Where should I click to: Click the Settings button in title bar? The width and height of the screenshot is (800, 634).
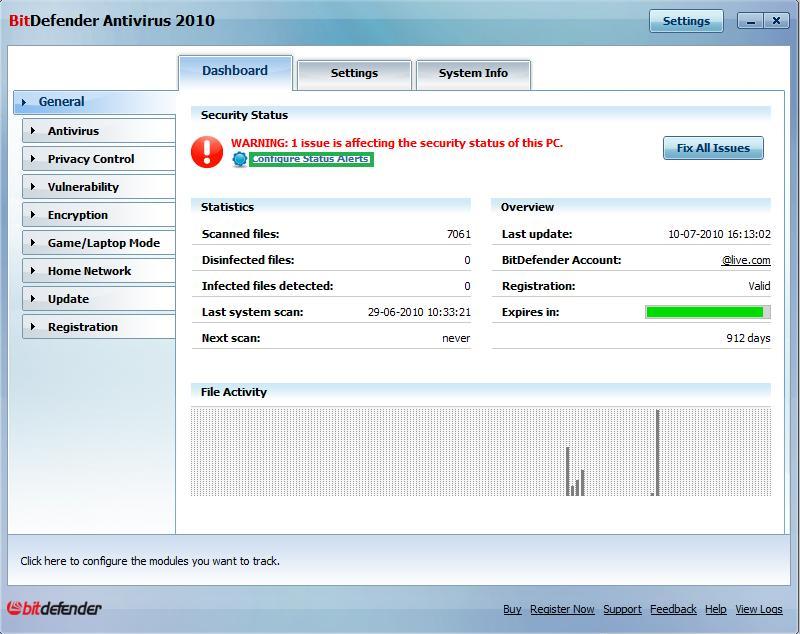click(x=686, y=21)
